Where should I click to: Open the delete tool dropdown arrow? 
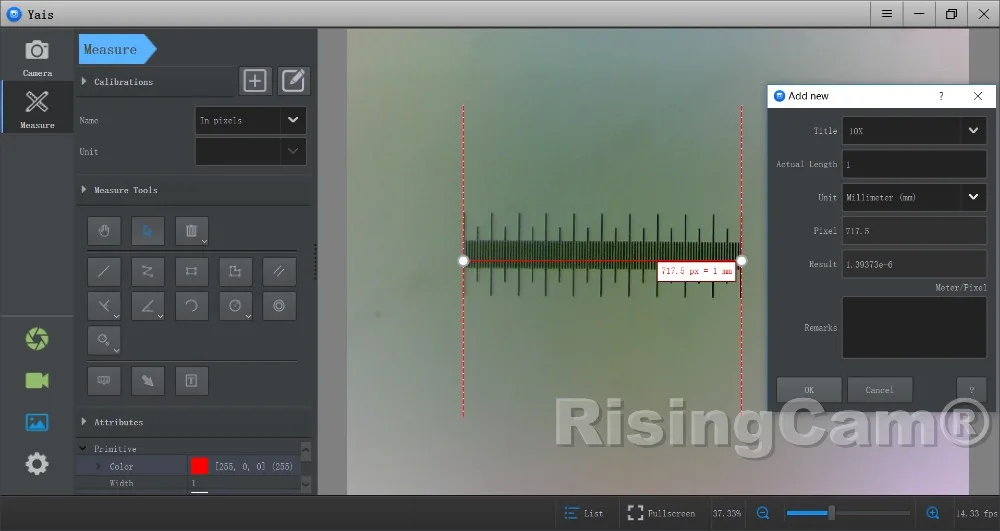(x=204, y=242)
